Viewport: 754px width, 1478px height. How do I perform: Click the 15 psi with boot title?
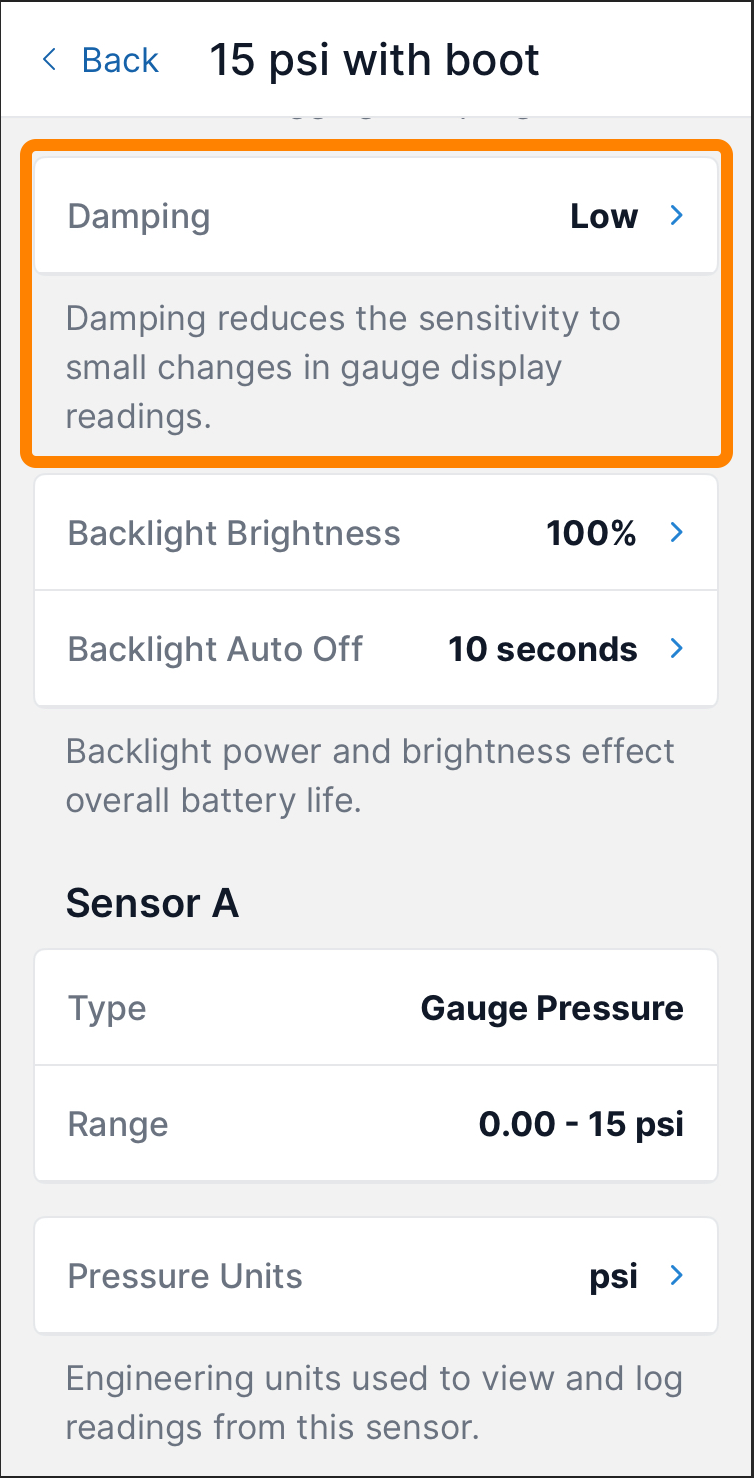point(374,60)
